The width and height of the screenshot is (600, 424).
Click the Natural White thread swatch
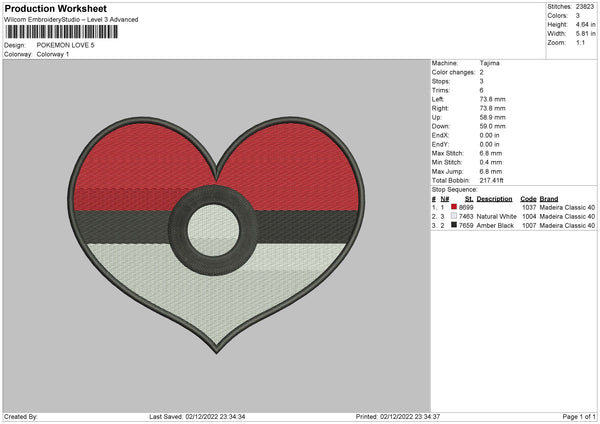point(454,216)
